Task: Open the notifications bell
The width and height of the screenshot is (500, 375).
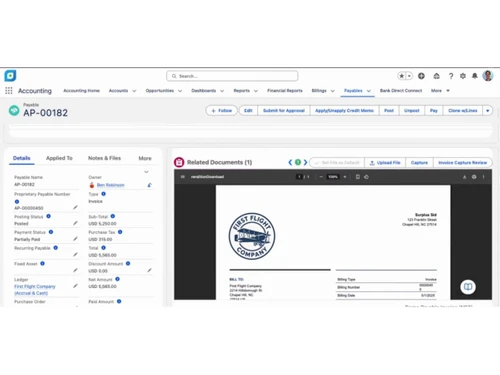Action: [475, 76]
